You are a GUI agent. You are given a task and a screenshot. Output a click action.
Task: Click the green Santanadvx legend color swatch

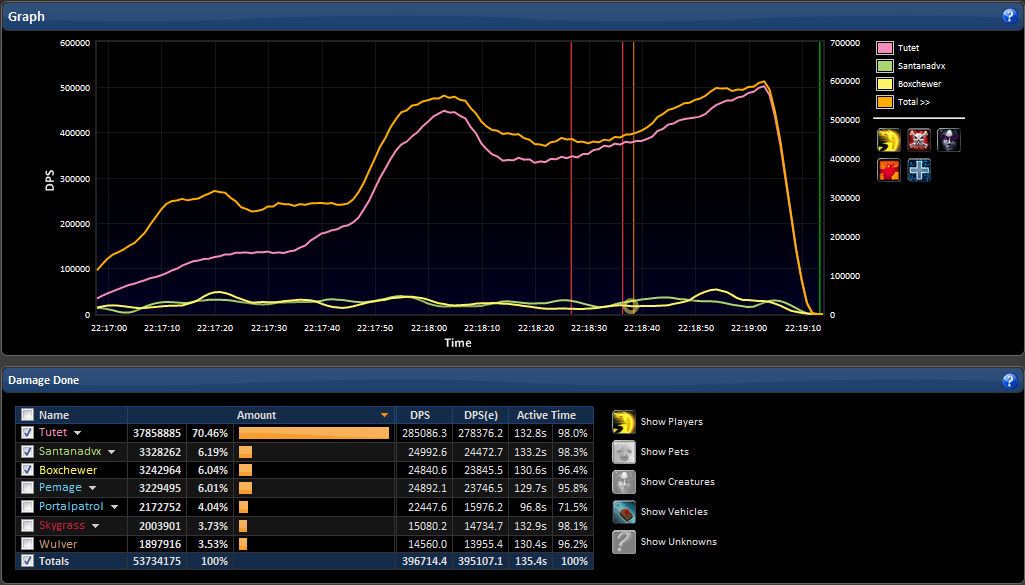[x=884, y=66]
